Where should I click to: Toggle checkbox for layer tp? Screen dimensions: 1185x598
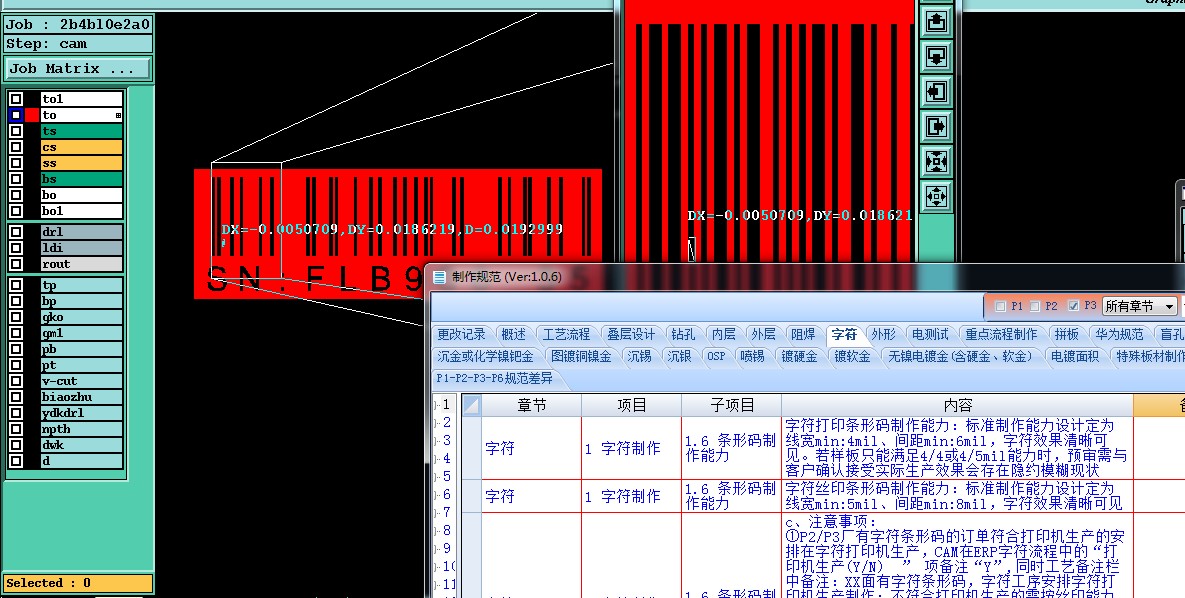tap(16, 286)
